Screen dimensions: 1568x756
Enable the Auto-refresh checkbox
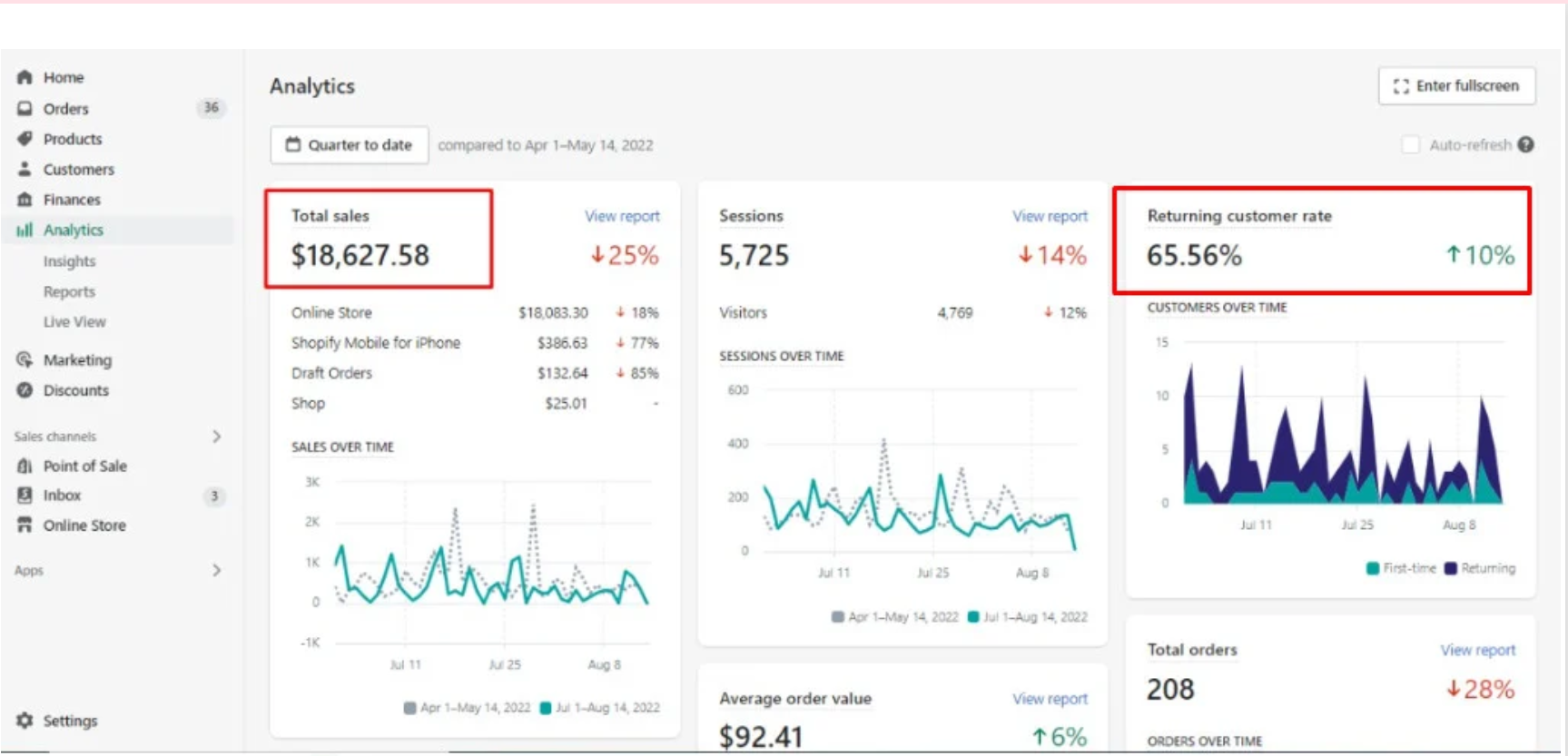(x=1410, y=144)
